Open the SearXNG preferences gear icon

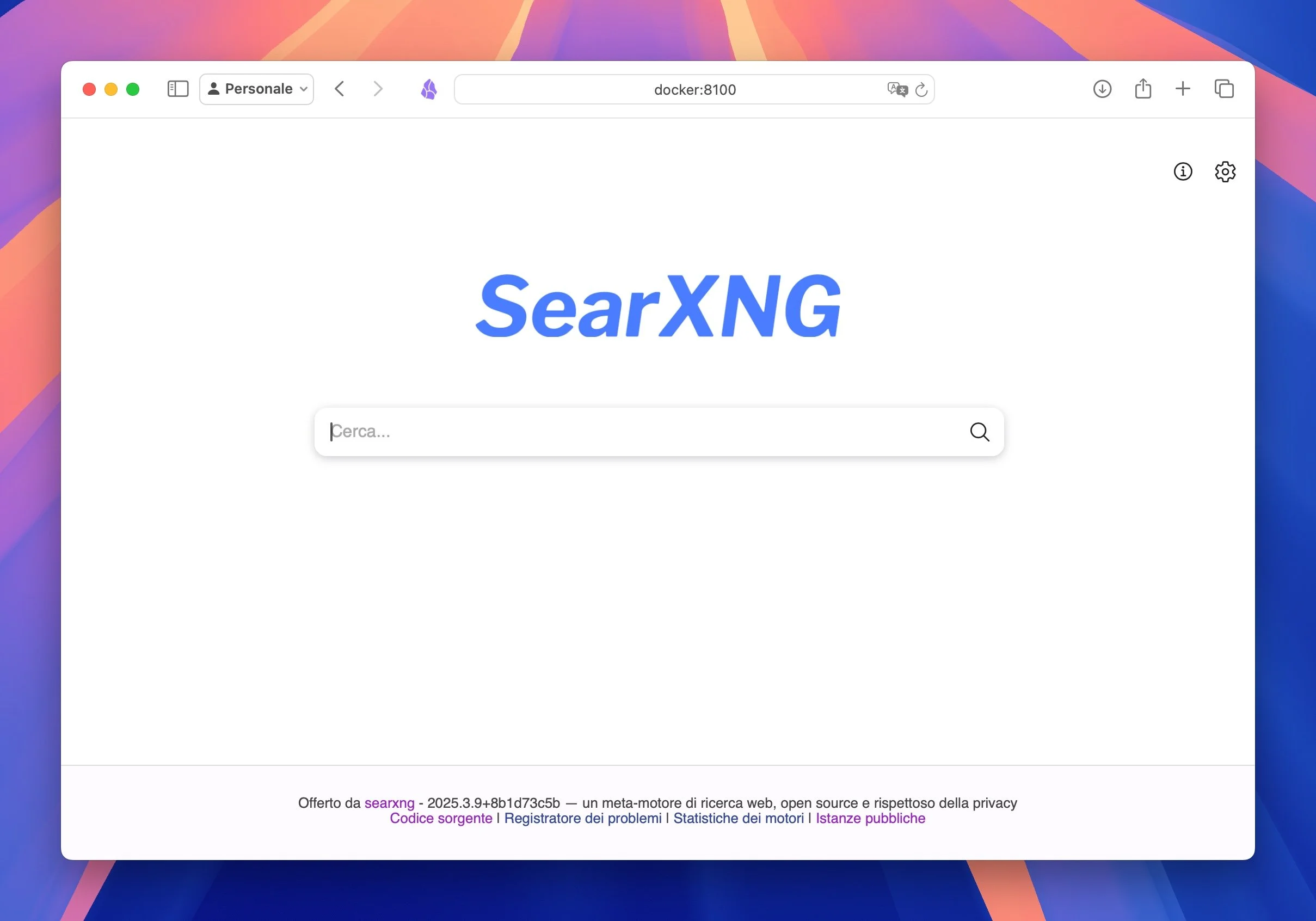pos(1224,171)
